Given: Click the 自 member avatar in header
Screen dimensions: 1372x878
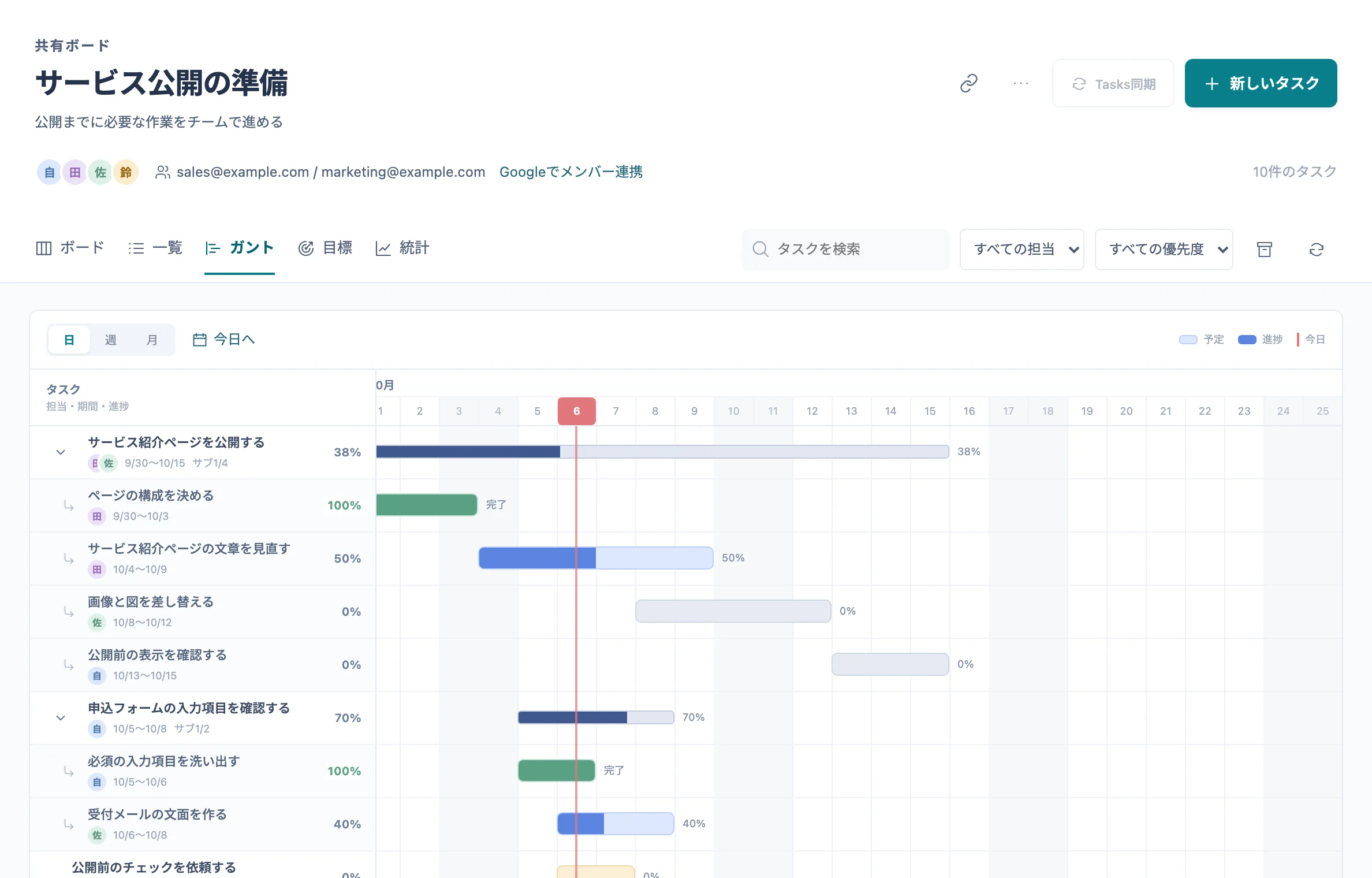Looking at the screenshot, I should [x=50, y=172].
